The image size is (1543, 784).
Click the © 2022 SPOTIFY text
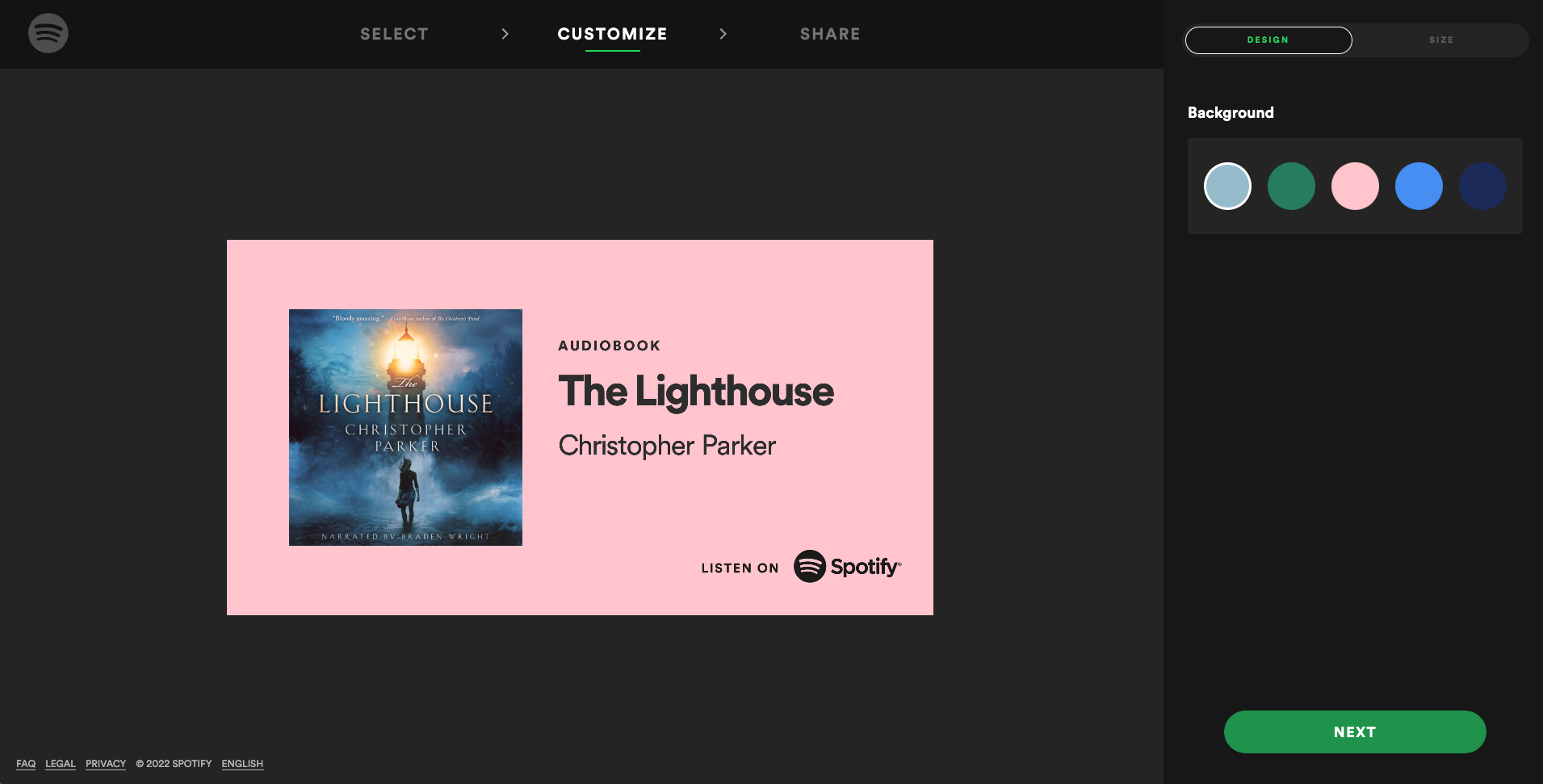tap(174, 764)
